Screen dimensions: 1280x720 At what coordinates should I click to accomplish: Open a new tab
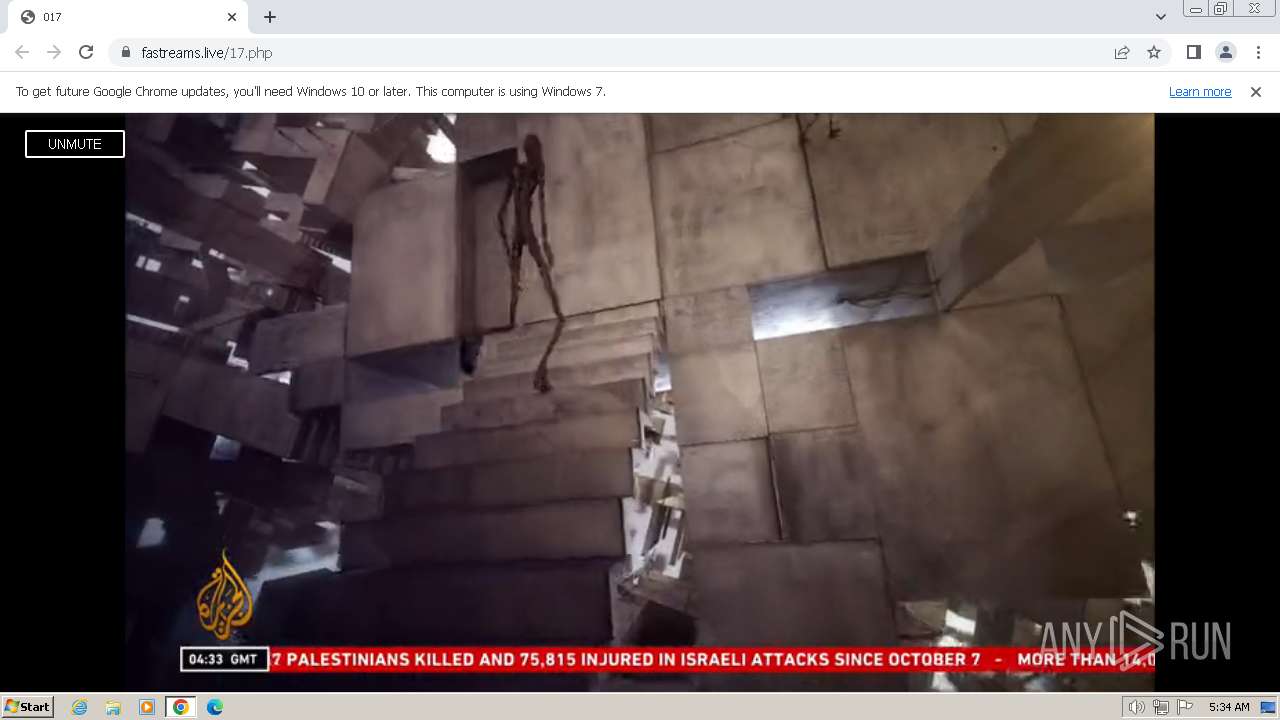[x=270, y=17]
